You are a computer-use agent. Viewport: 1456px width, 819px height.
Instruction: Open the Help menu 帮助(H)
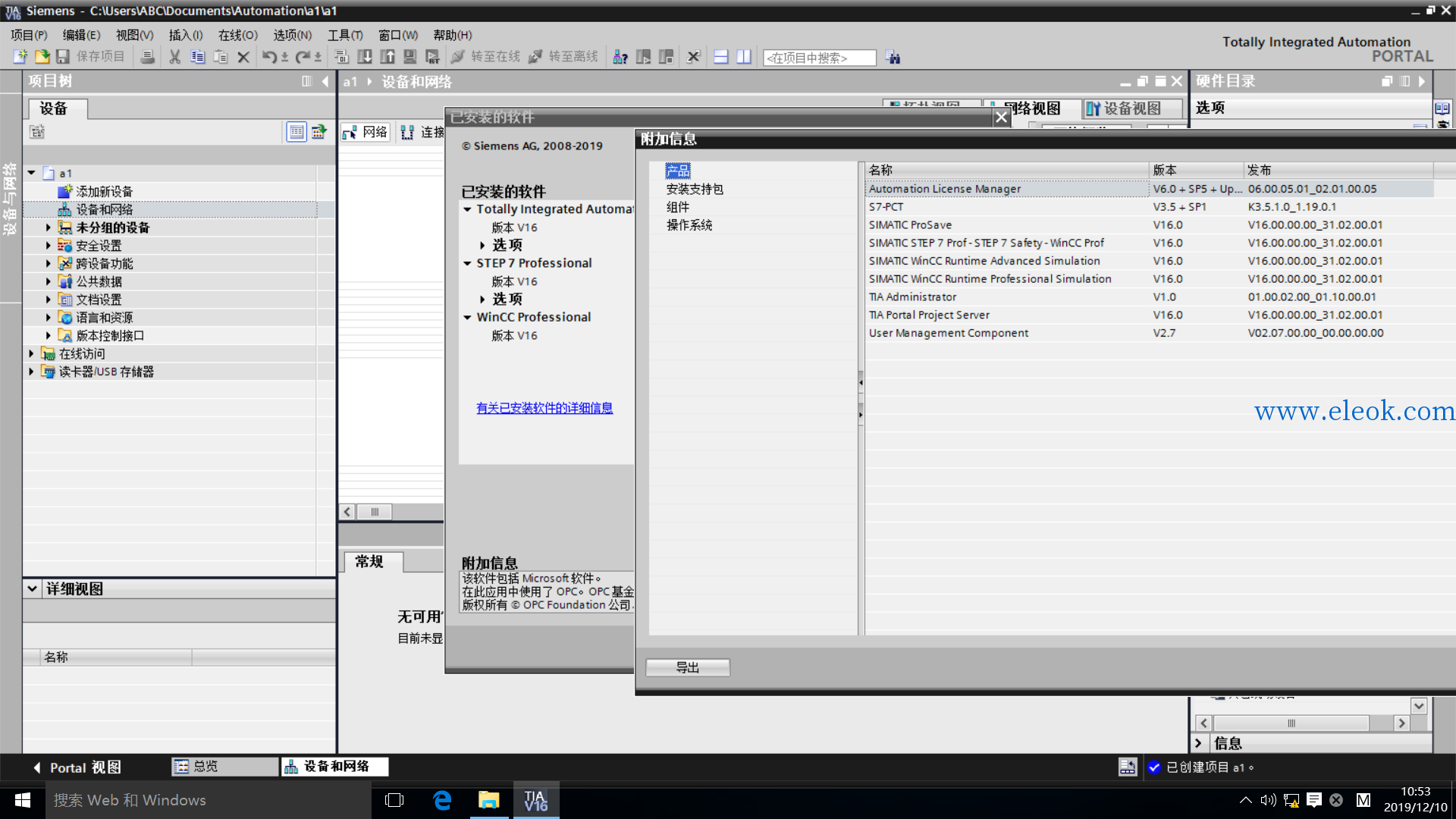[453, 35]
